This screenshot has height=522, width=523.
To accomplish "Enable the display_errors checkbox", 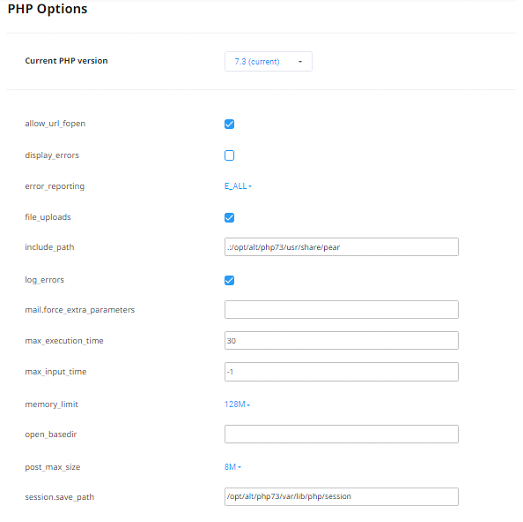I will coord(229,155).
